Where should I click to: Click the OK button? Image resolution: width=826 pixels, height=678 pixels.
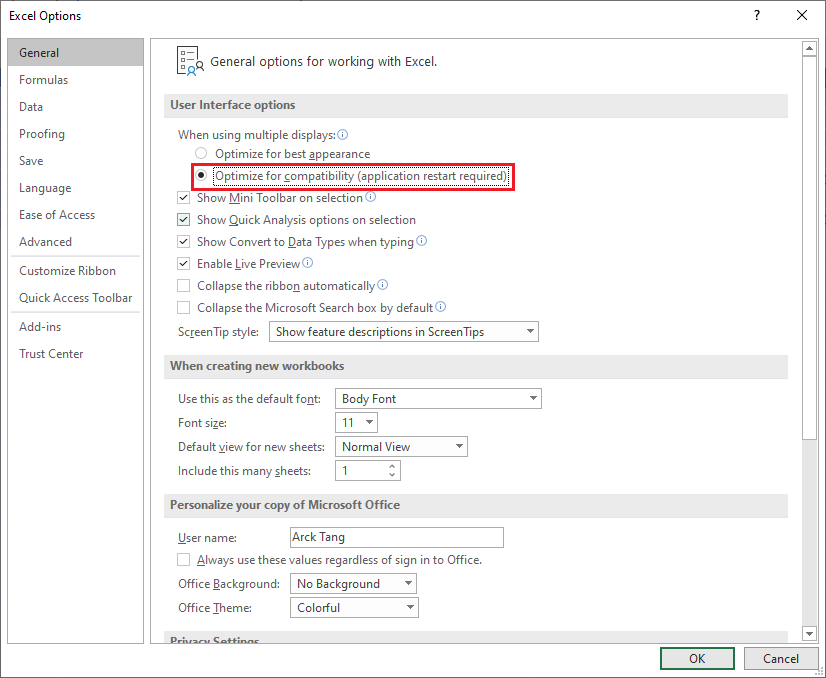(x=697, y=659)
